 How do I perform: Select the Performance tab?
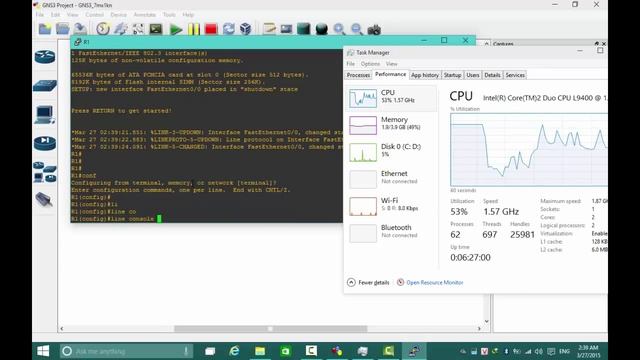[x=390, y=74]
